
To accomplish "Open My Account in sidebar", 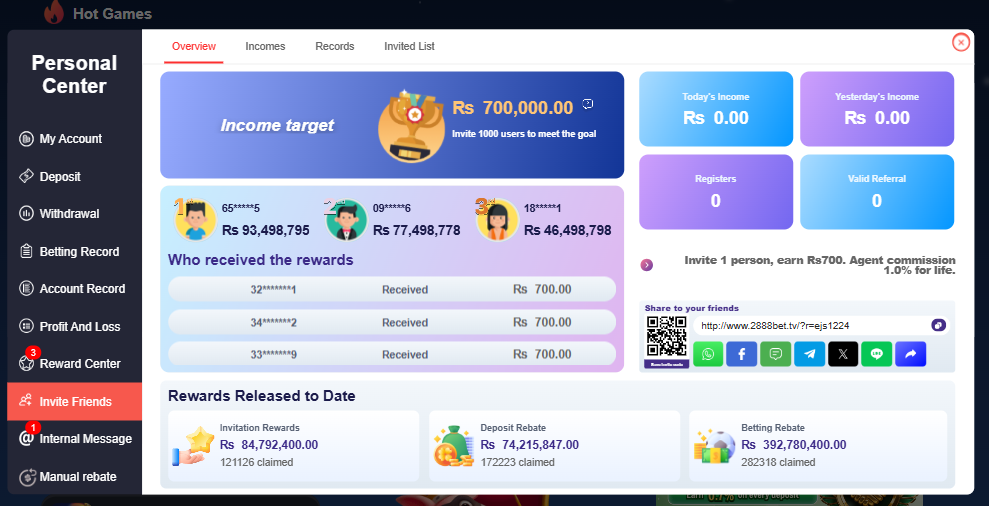I will pos(70,139).
